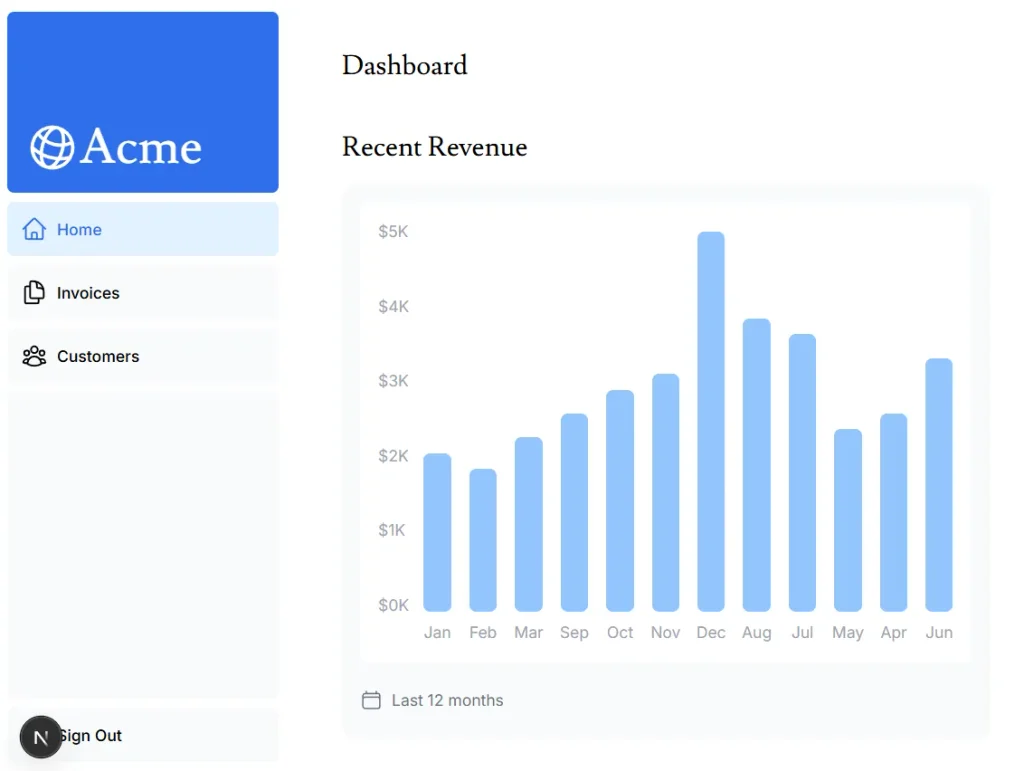1024x771 pixels.
Task: Select the Apr revenue bar
Action: click(x=893, y=512)
